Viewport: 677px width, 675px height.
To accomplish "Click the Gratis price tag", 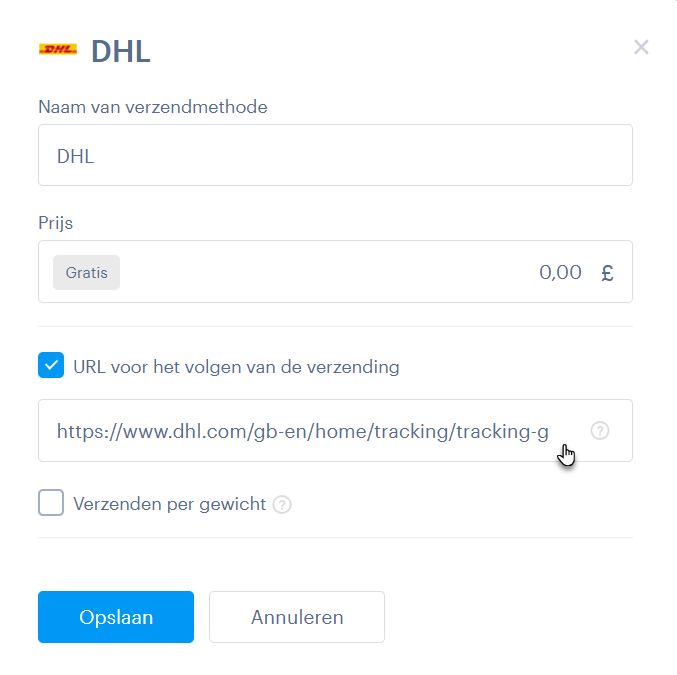I will [86, 273].
